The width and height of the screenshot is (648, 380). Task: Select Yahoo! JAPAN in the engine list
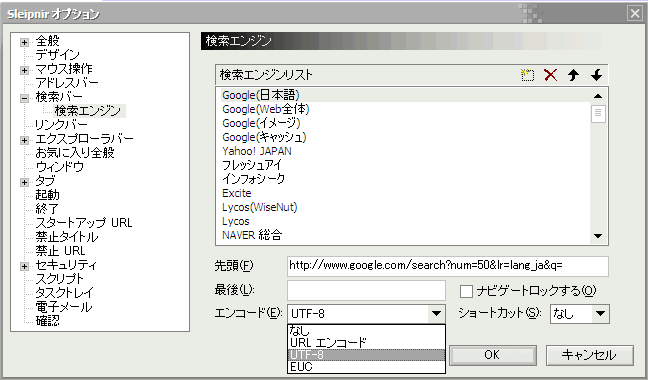point(257,152)
